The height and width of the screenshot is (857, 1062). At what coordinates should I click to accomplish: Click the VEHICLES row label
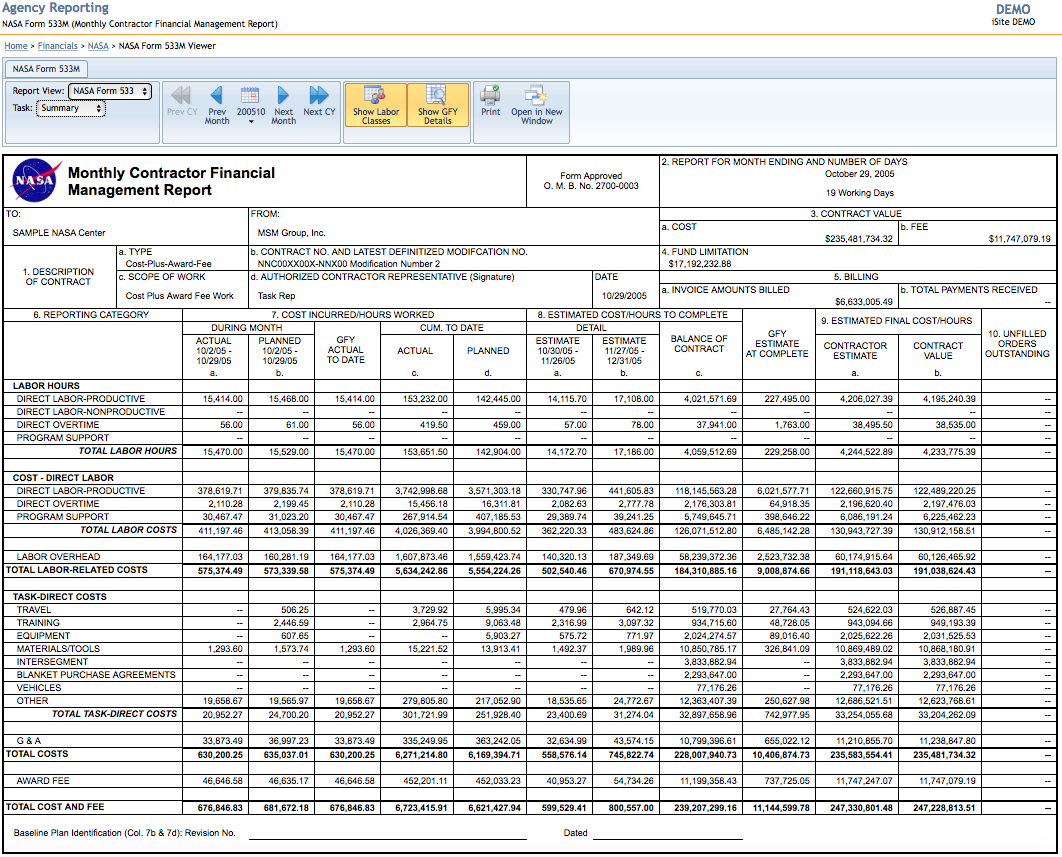click(x=39, y=688)
